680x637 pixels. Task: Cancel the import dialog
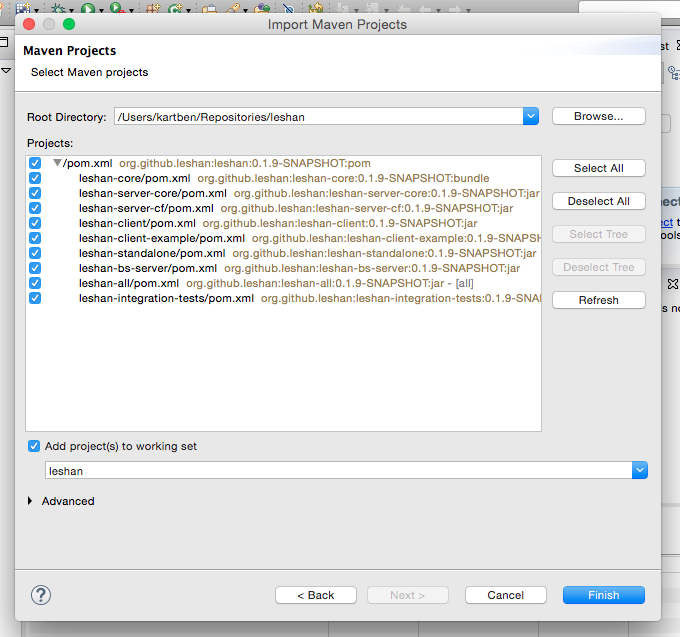(x=506, y=595)
